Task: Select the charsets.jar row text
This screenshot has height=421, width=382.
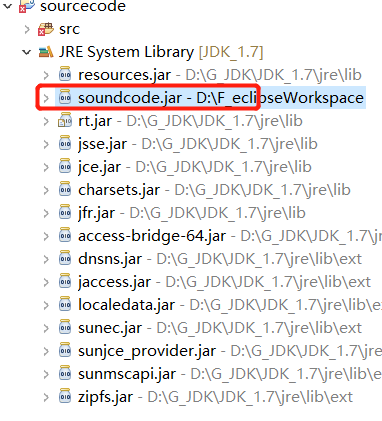Action: (x=214, y=190)
